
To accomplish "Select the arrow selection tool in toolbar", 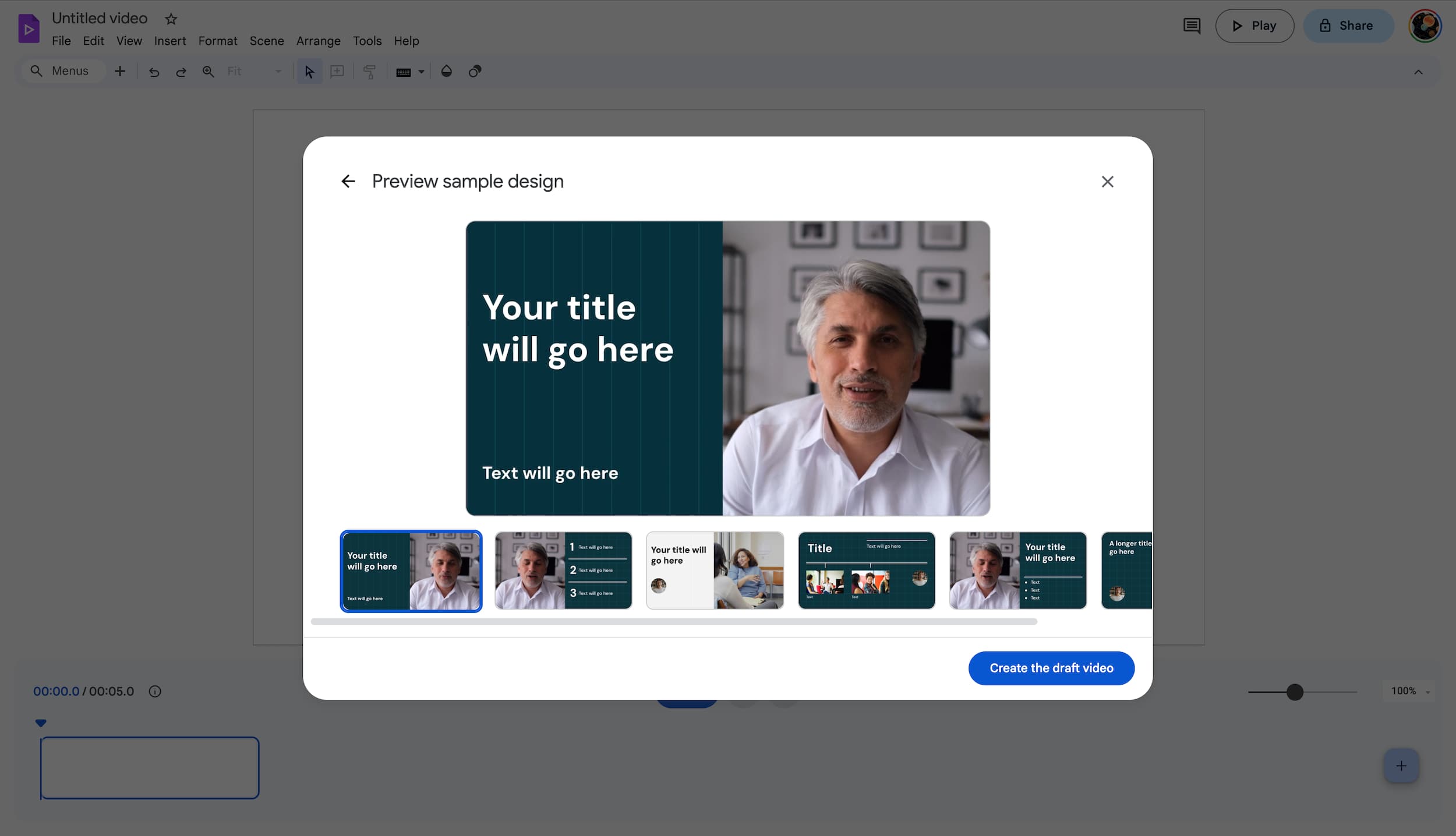I will pyautogui.click(x=309, y=71).
